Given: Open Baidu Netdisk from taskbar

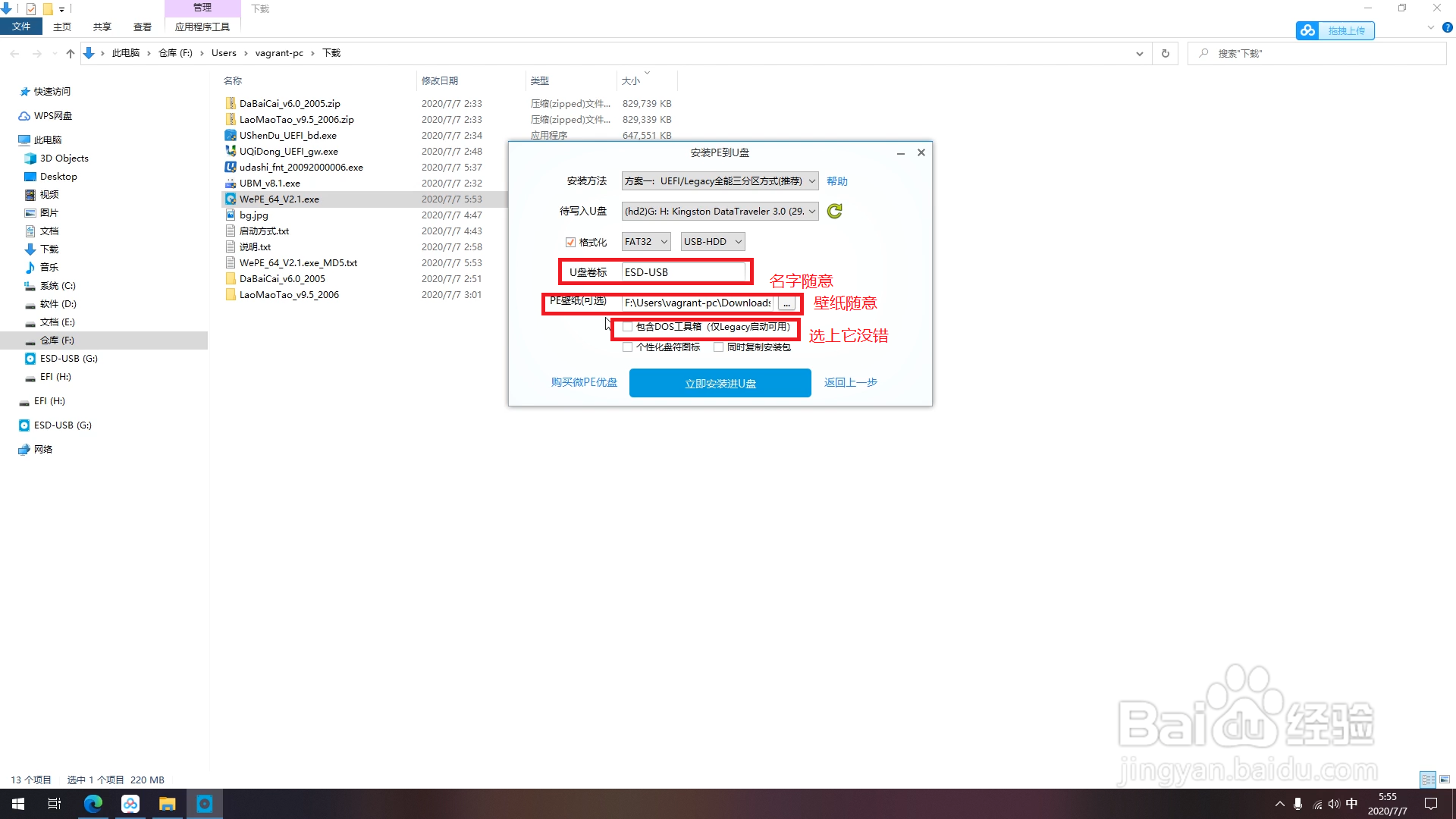Looking at the screenshot, I should (130, 804).
